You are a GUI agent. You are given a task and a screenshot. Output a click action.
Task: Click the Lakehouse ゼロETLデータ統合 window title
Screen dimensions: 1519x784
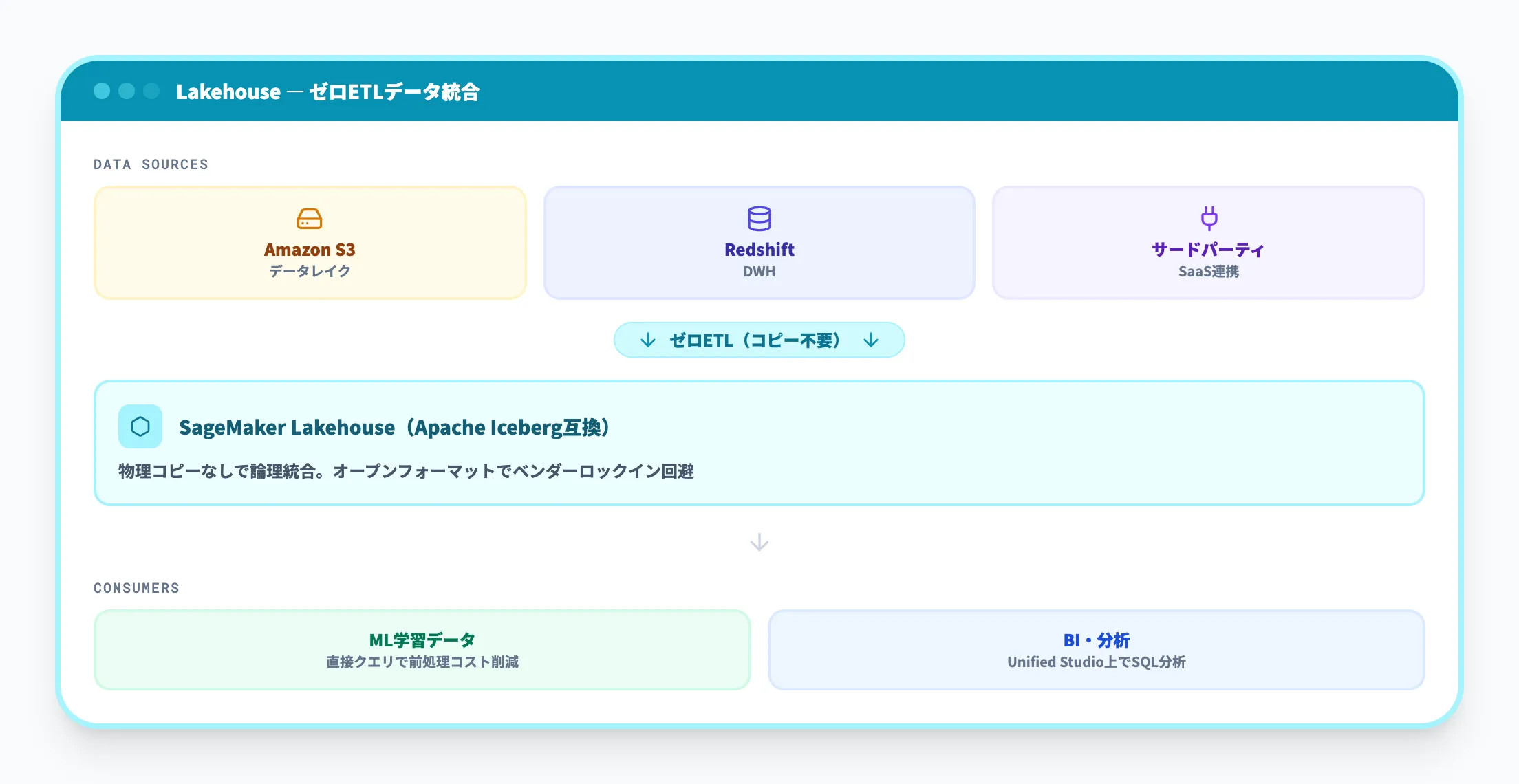tap(327, 91)
